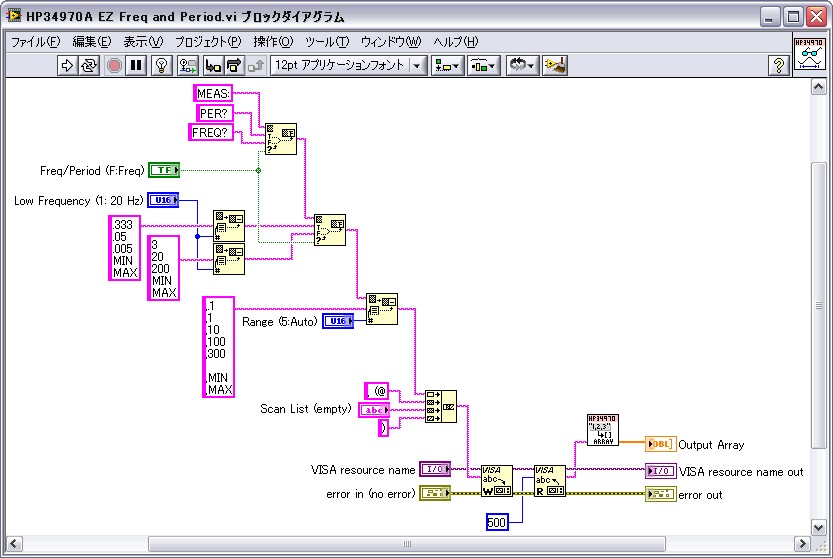
Task: Select the 500 numeric constant
Action: [497, 522]
